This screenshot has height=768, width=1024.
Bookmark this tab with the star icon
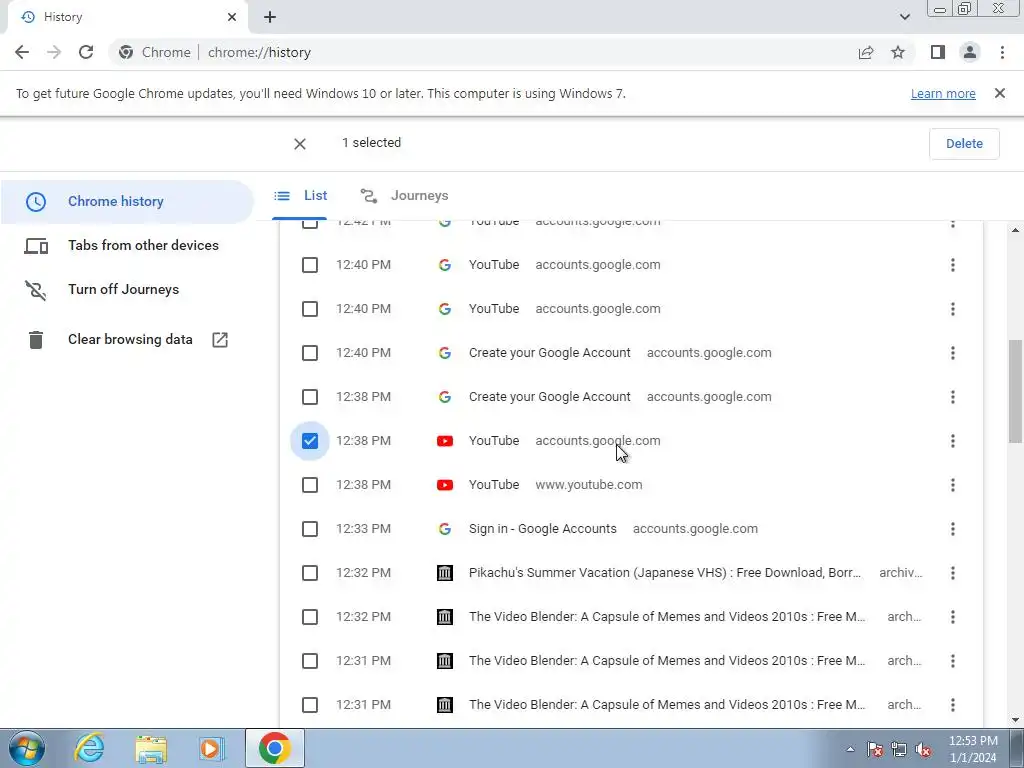pyautogui.click(x=898, y=52)
